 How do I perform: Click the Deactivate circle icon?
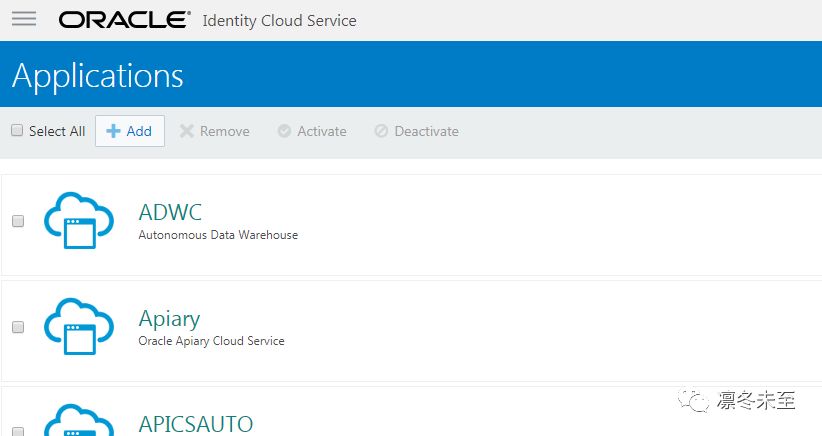(x=381, y=131)
